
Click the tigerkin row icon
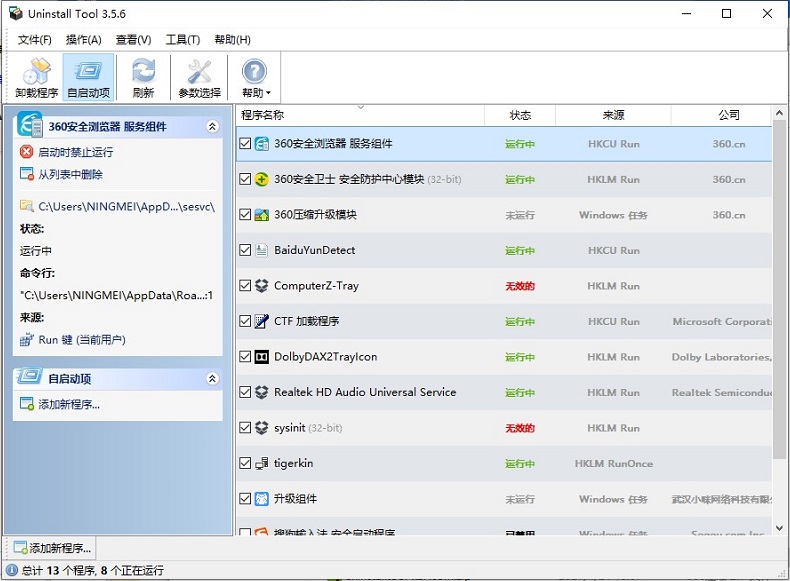pos(261,463)
